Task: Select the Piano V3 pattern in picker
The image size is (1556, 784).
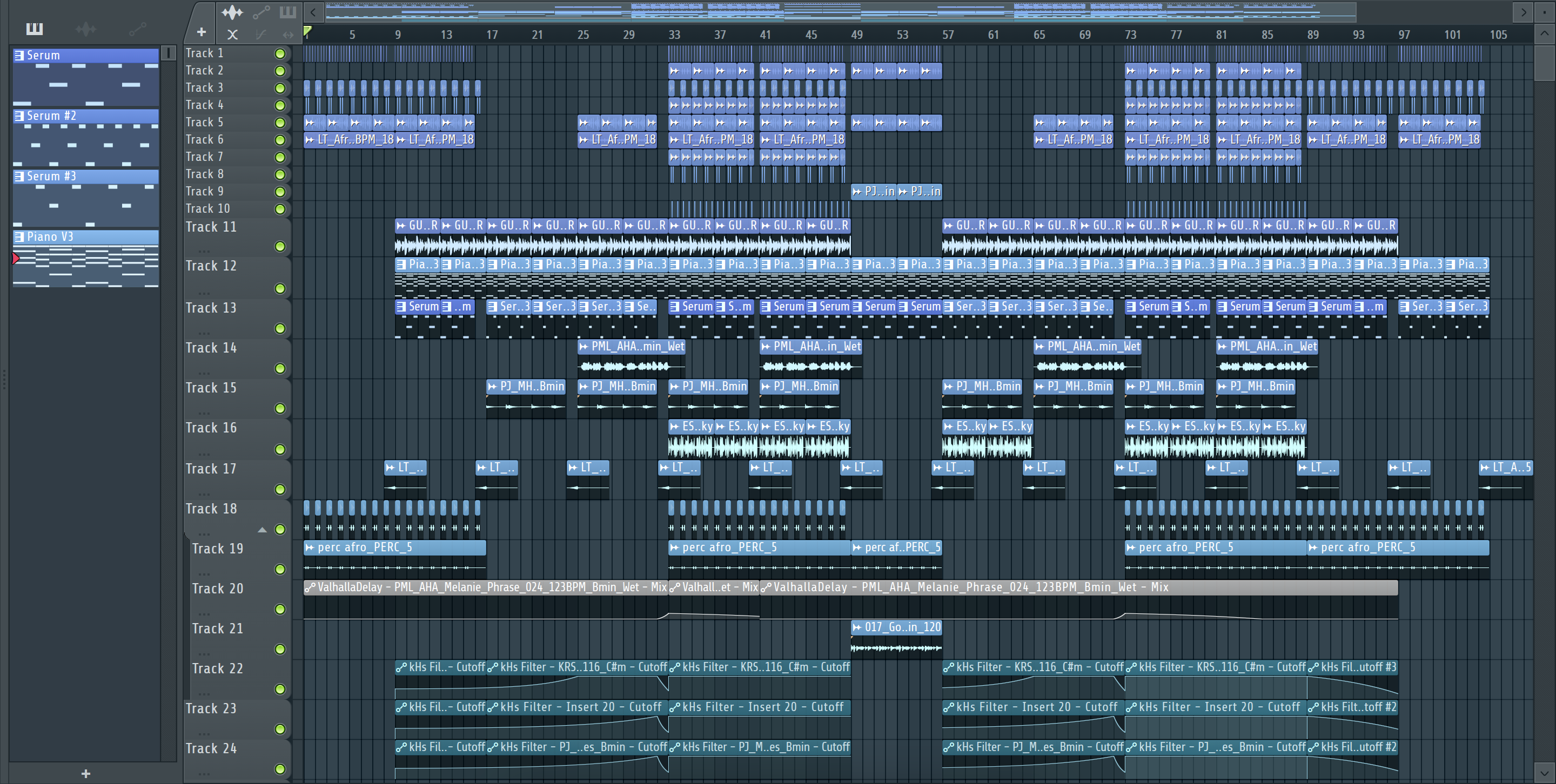Action: [86, 258]
